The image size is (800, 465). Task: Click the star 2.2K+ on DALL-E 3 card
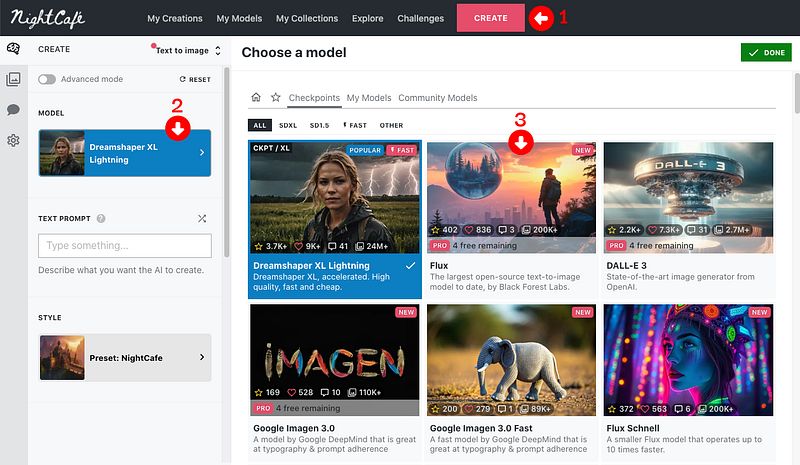point(624,230)
